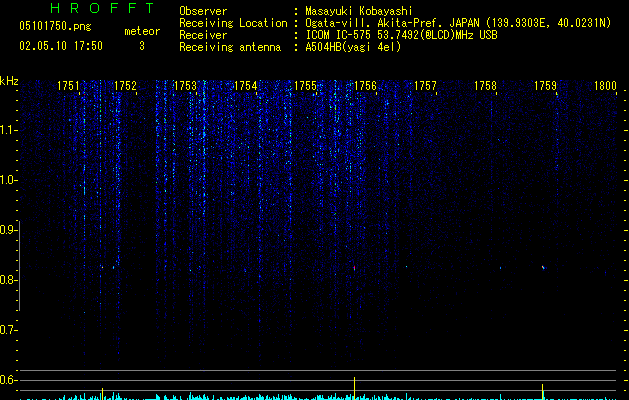Click the 0.7 kHz frequency label
The width and height of the screenshot is (629, 400).
8,330
